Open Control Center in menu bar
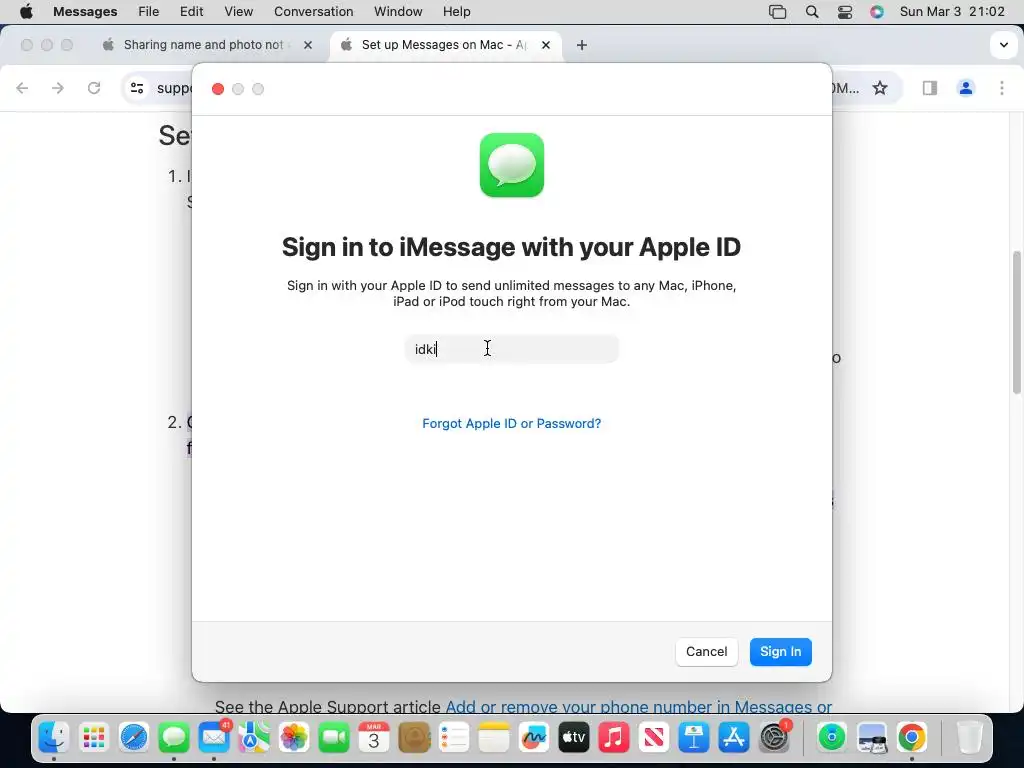 pos(844,12)
